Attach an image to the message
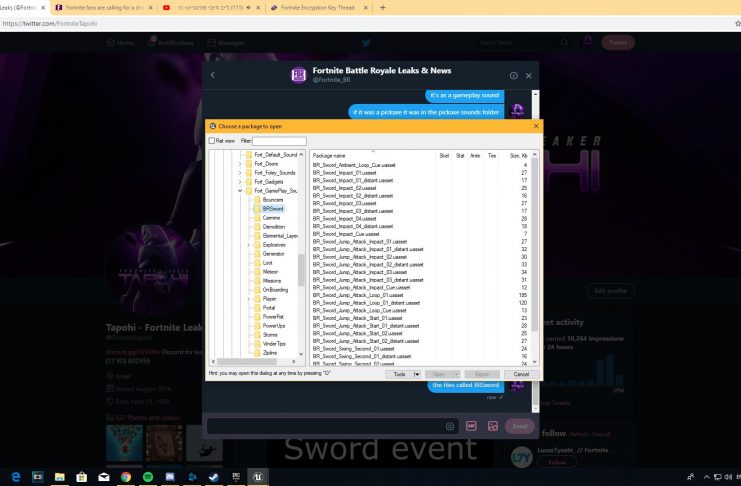Screen dimensions: 741x486 click(x=492, y=426)
